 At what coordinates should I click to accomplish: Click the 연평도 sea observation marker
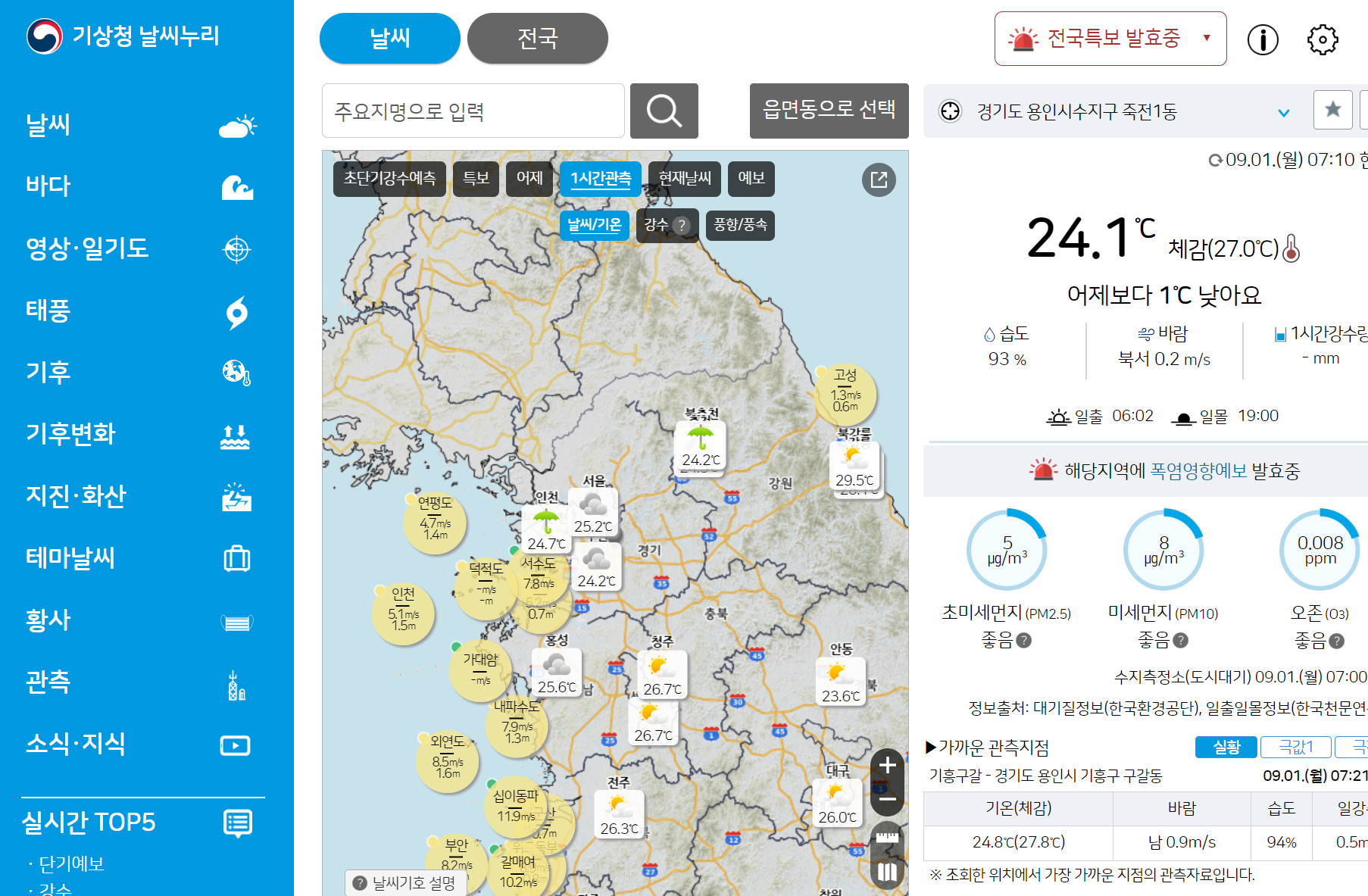435,522
